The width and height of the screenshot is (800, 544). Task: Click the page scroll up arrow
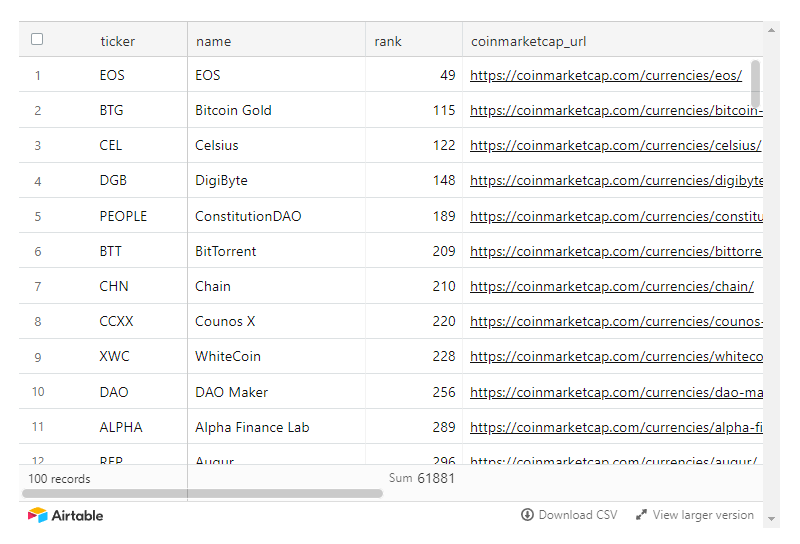[771, 31]
